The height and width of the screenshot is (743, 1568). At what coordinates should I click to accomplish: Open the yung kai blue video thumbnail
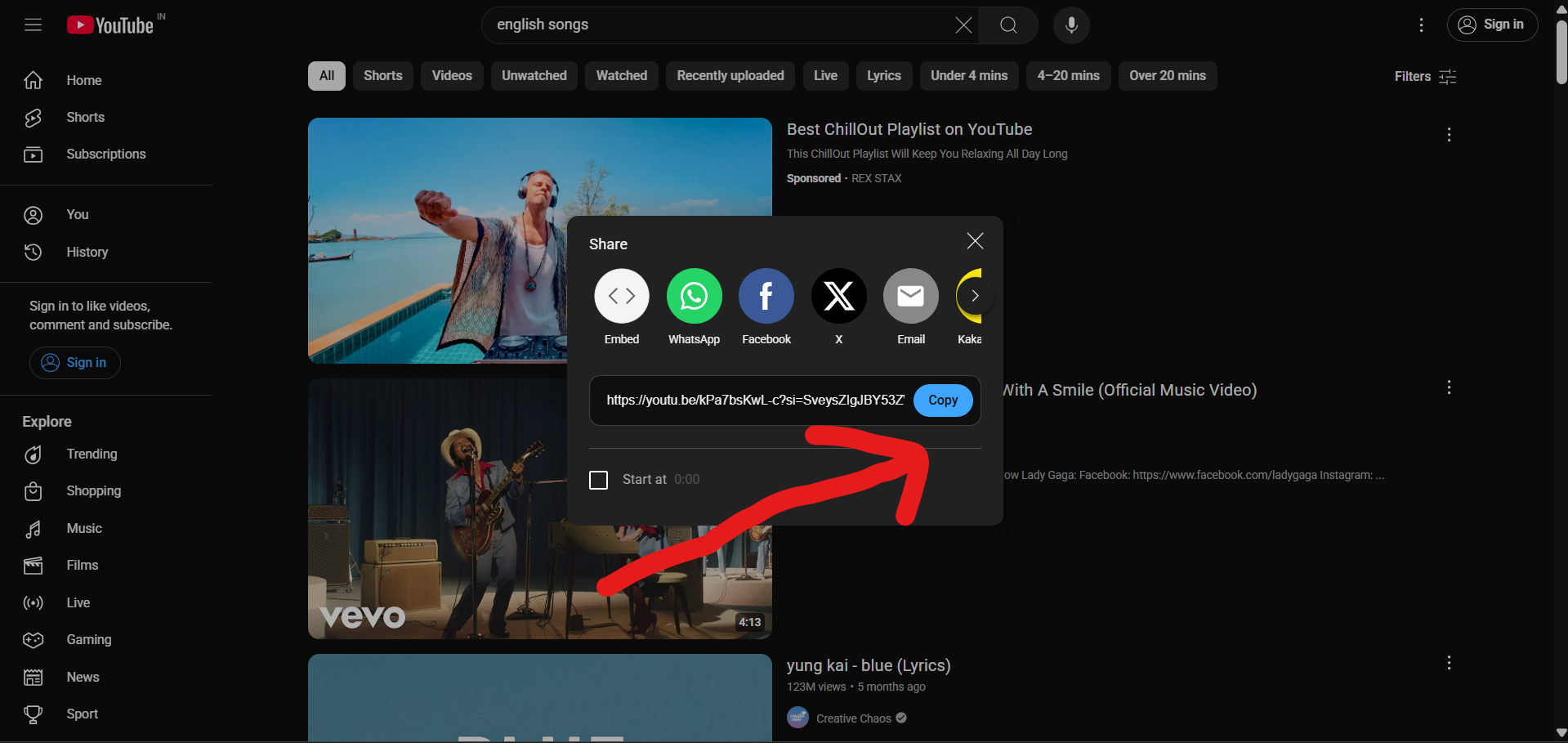pos(540,698)
